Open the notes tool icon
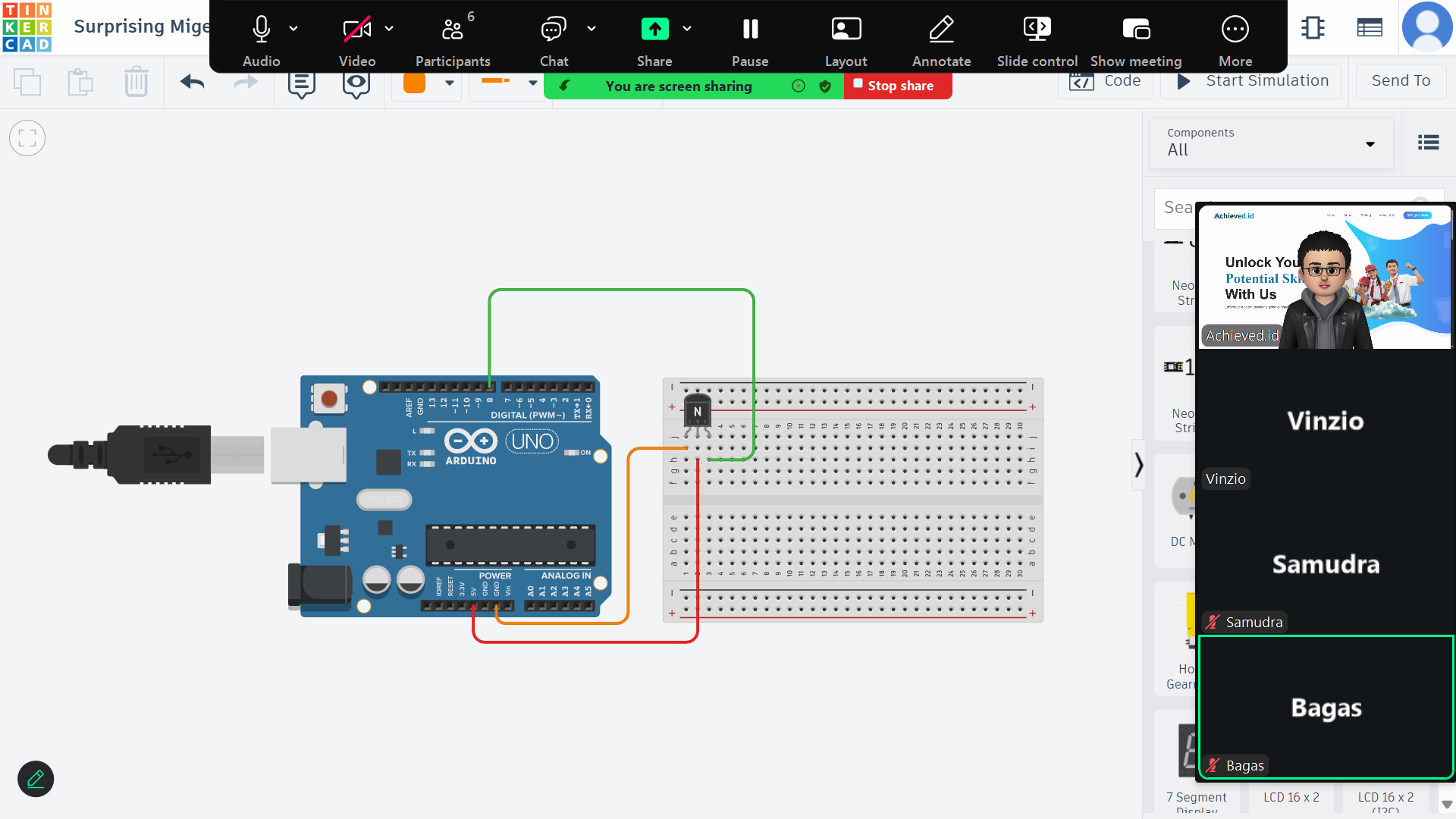The image size is (1456, 819). (302, 85)
